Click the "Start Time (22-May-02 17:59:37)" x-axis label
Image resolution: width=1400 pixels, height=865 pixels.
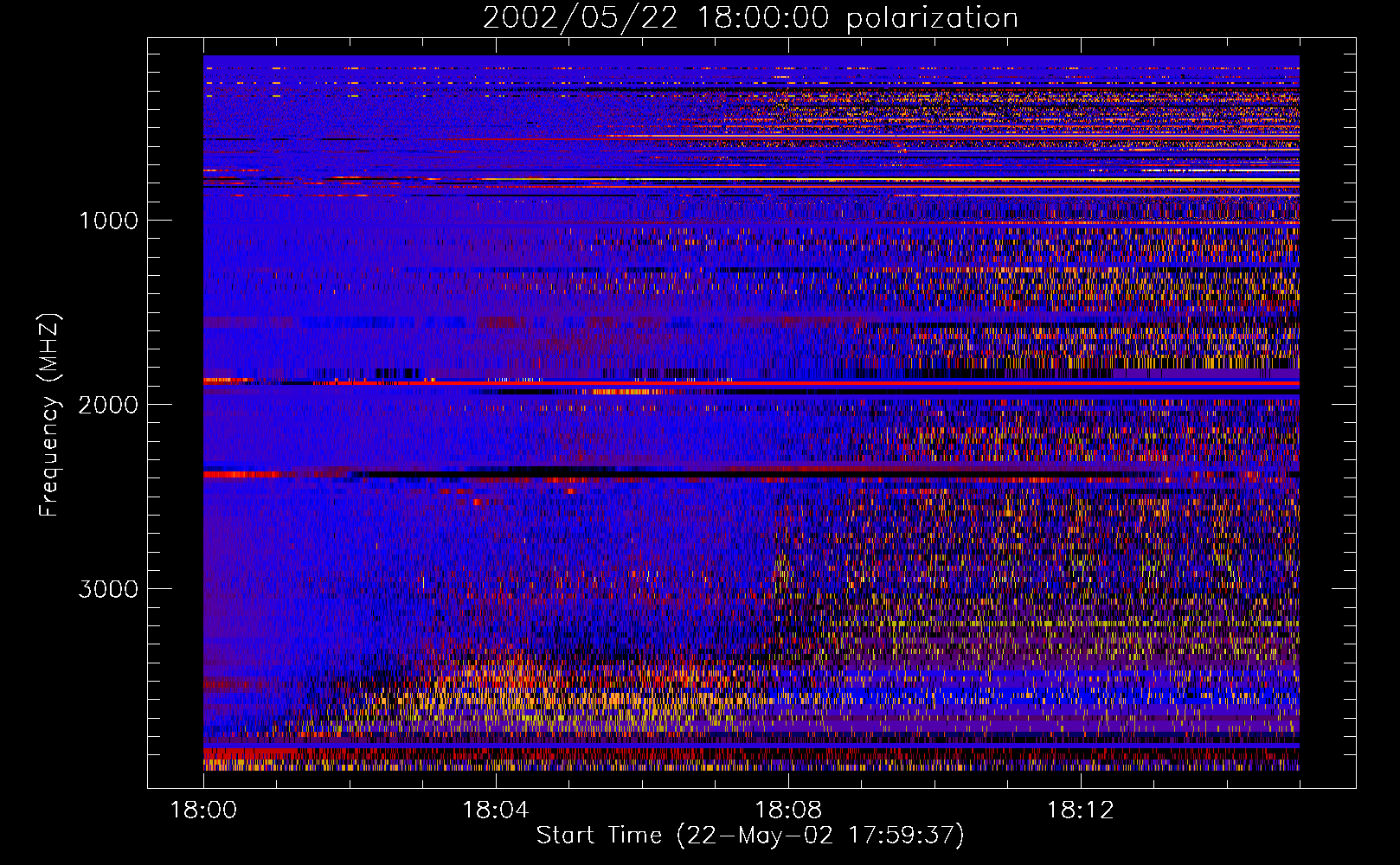750,836
